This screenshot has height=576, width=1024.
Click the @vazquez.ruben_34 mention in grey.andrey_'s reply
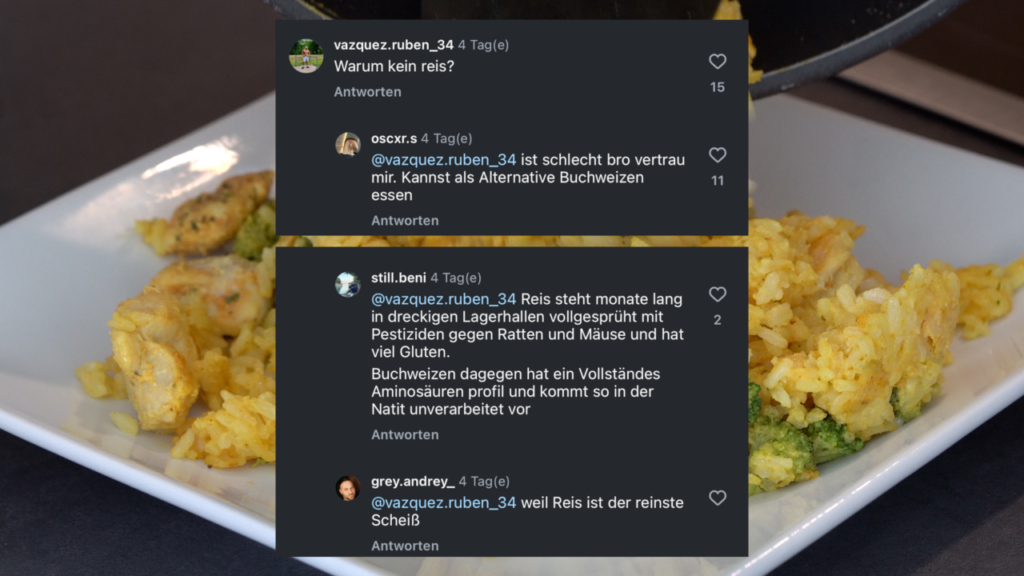click(443, 503)
